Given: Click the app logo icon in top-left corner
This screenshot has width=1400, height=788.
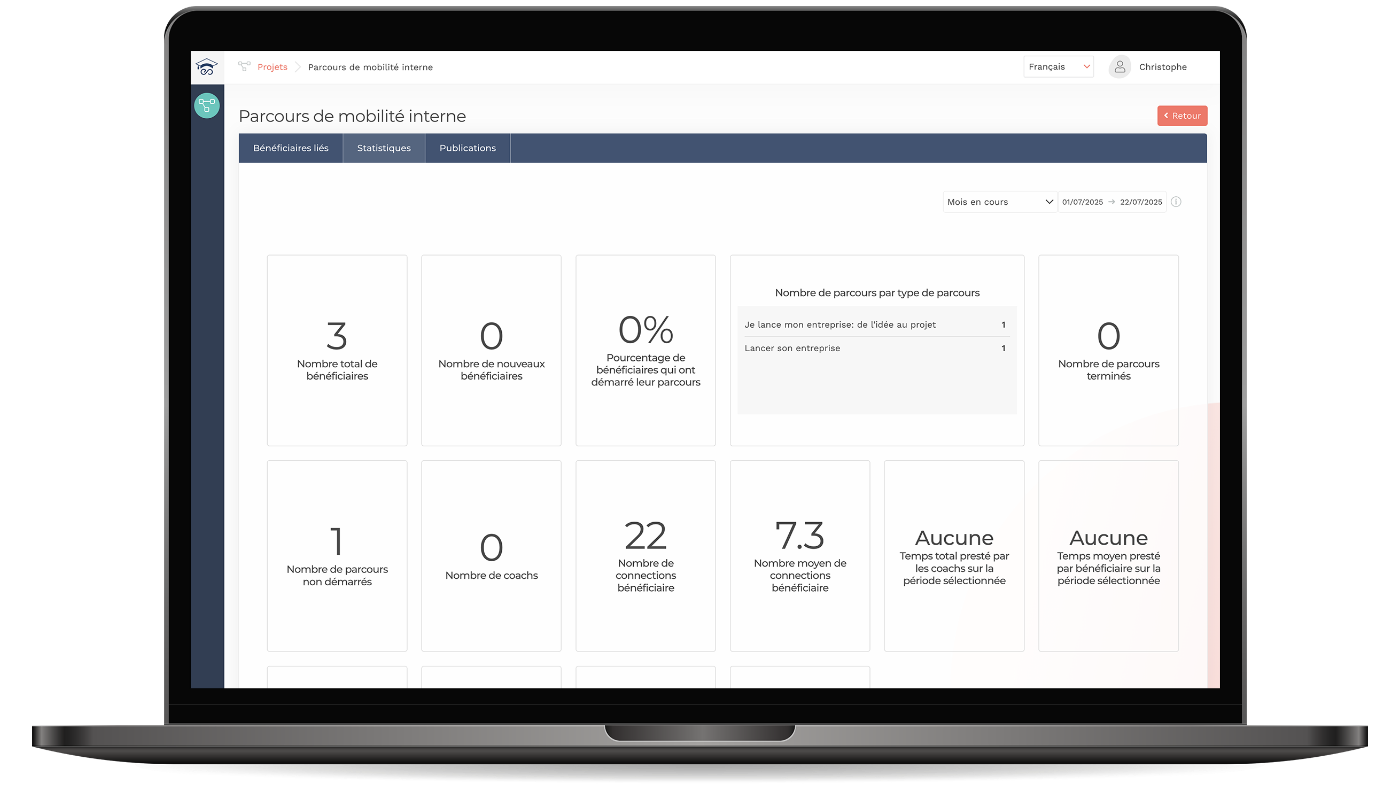Looking at the screenshot, I should click(x=207, y=67).
